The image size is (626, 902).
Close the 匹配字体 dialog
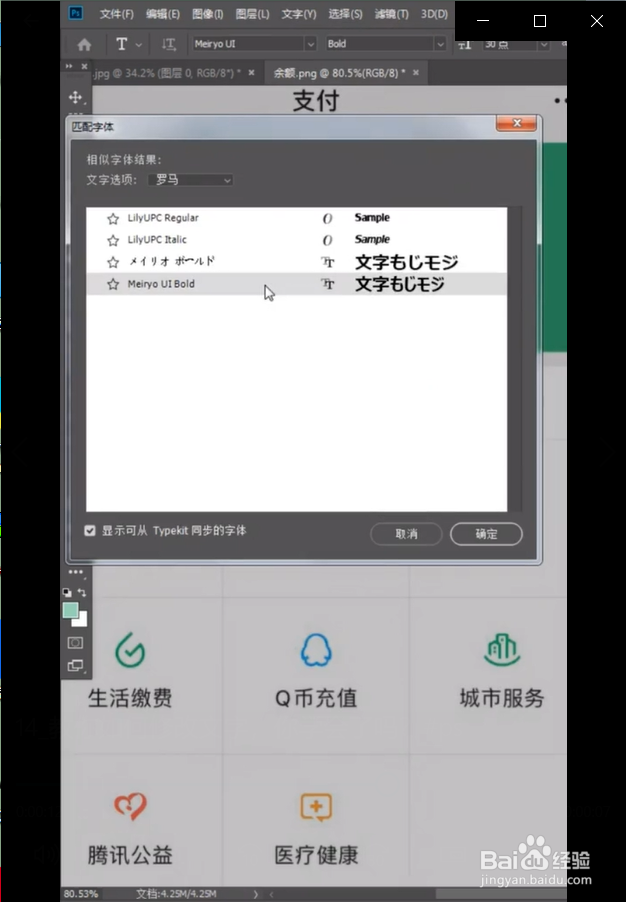(516, 123)
